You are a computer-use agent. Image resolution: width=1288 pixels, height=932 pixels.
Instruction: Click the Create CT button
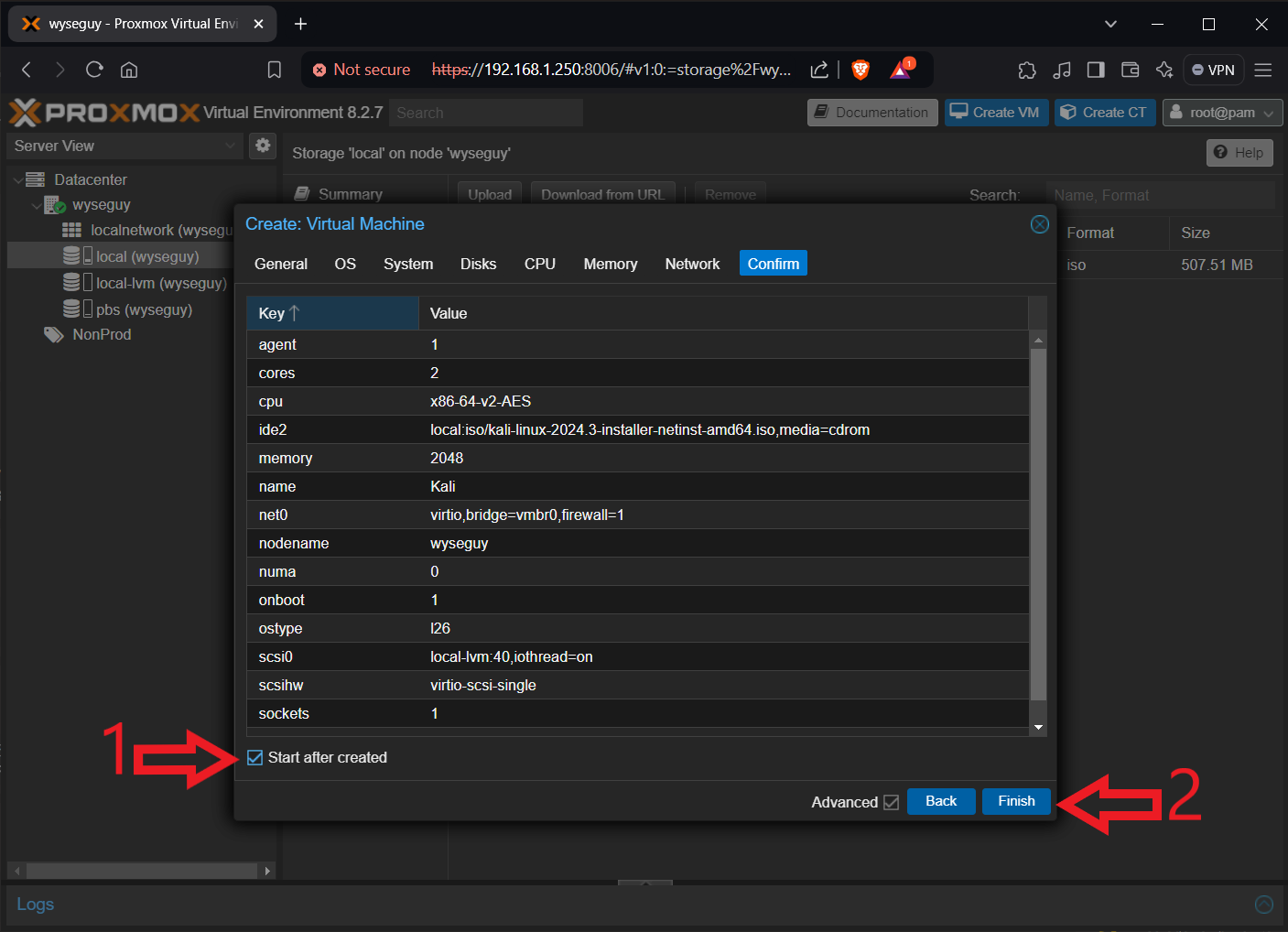point(1105,113)
